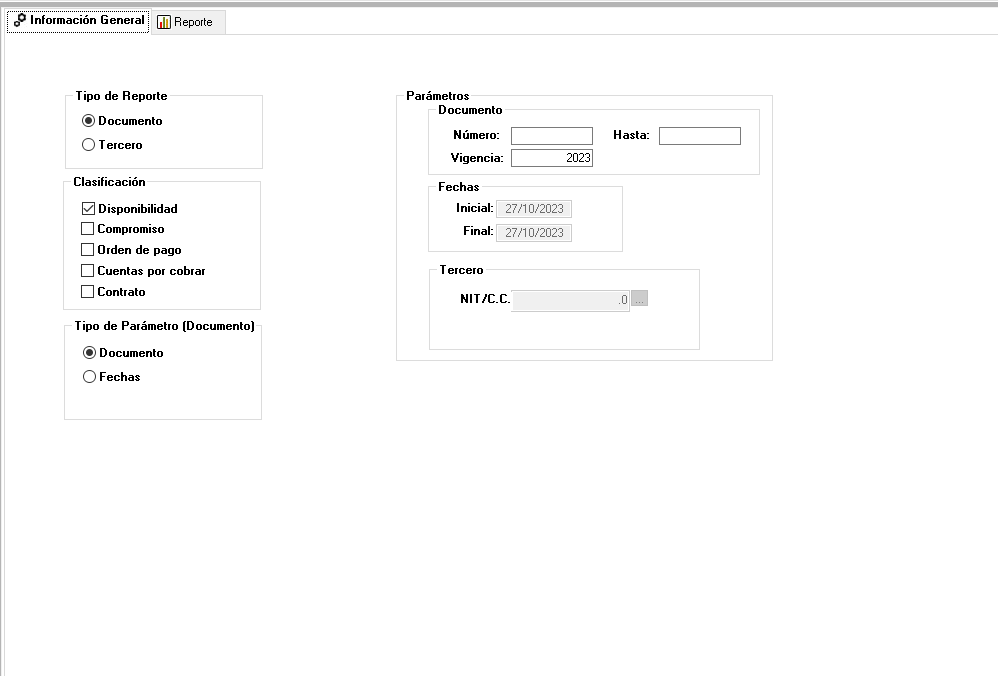
Task: Switch to the Reporte tab
Action: click(x=189, y=22)
